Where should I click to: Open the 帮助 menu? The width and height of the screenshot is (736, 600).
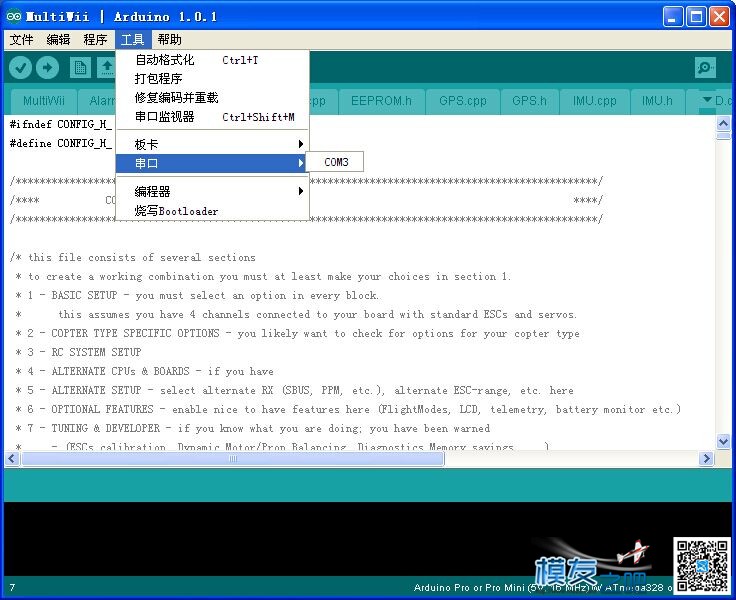point(169,39)
